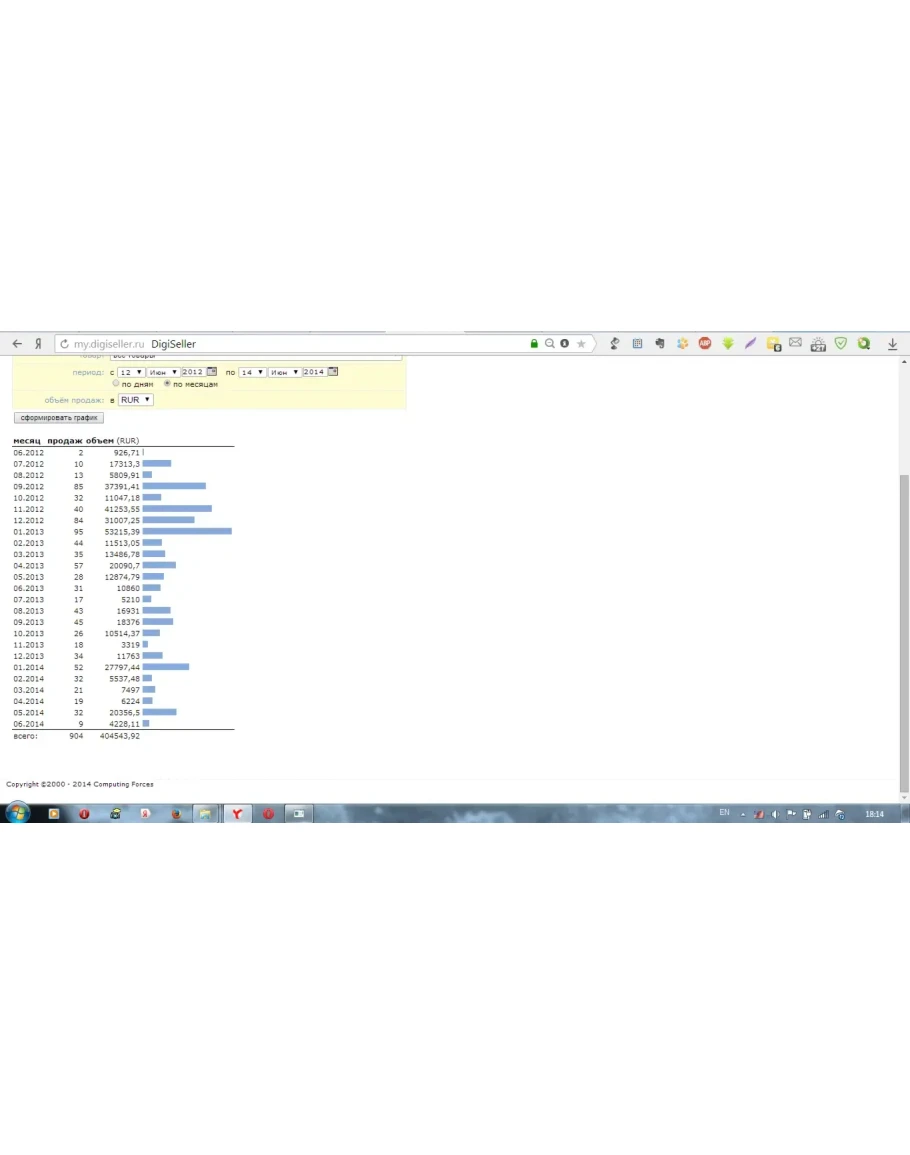Reload the page with the refresh icon

[64, 344]
